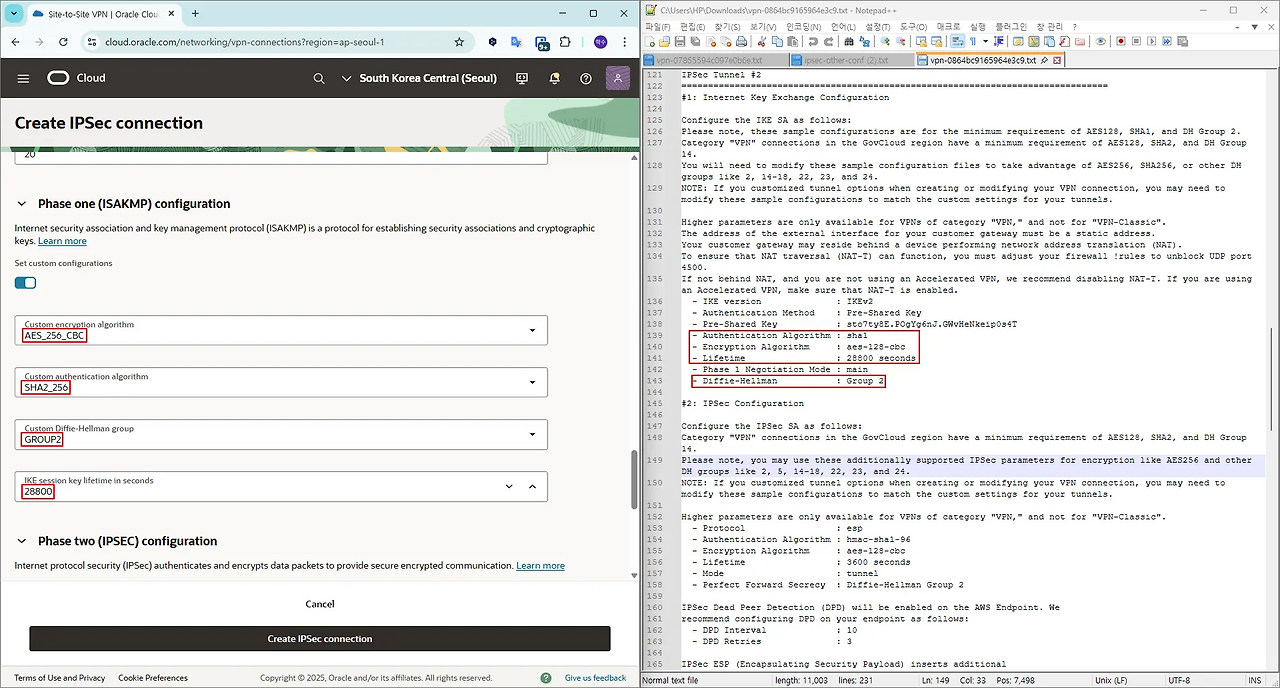Click the Print icon in Notepad++ toolbar
This screenshot has height=688, width=1280.
click(x=741, y=42)
